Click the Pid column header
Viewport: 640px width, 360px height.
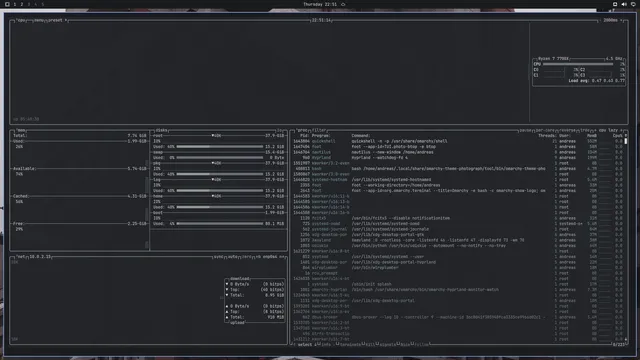click(304, 136)
